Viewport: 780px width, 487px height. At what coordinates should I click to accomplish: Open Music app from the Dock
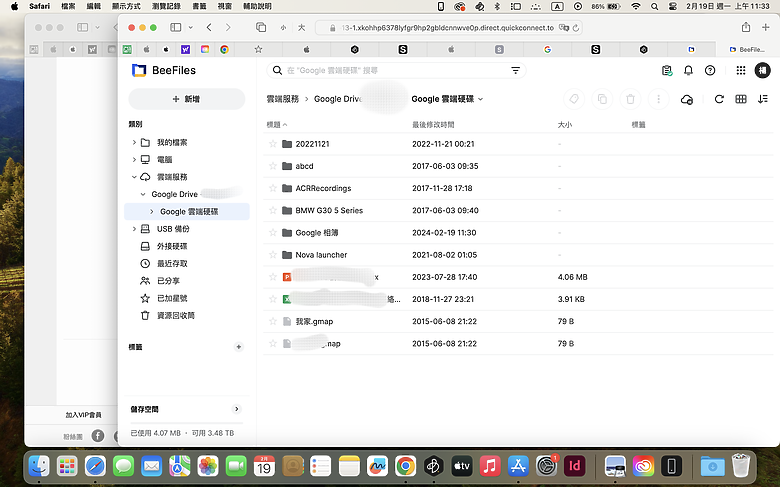coord(490,466)
